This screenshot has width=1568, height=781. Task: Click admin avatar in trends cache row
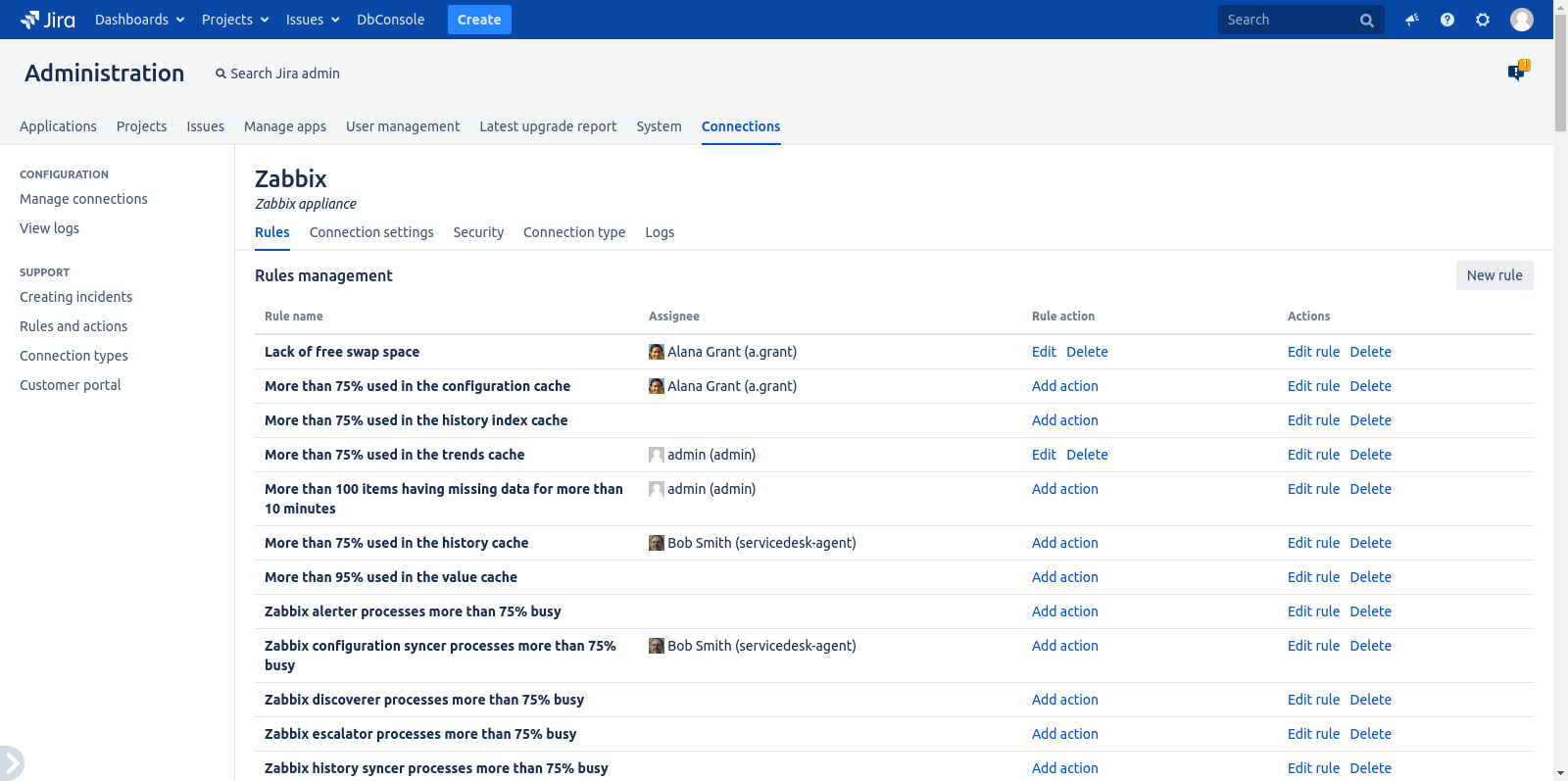[x=657, y=455]
